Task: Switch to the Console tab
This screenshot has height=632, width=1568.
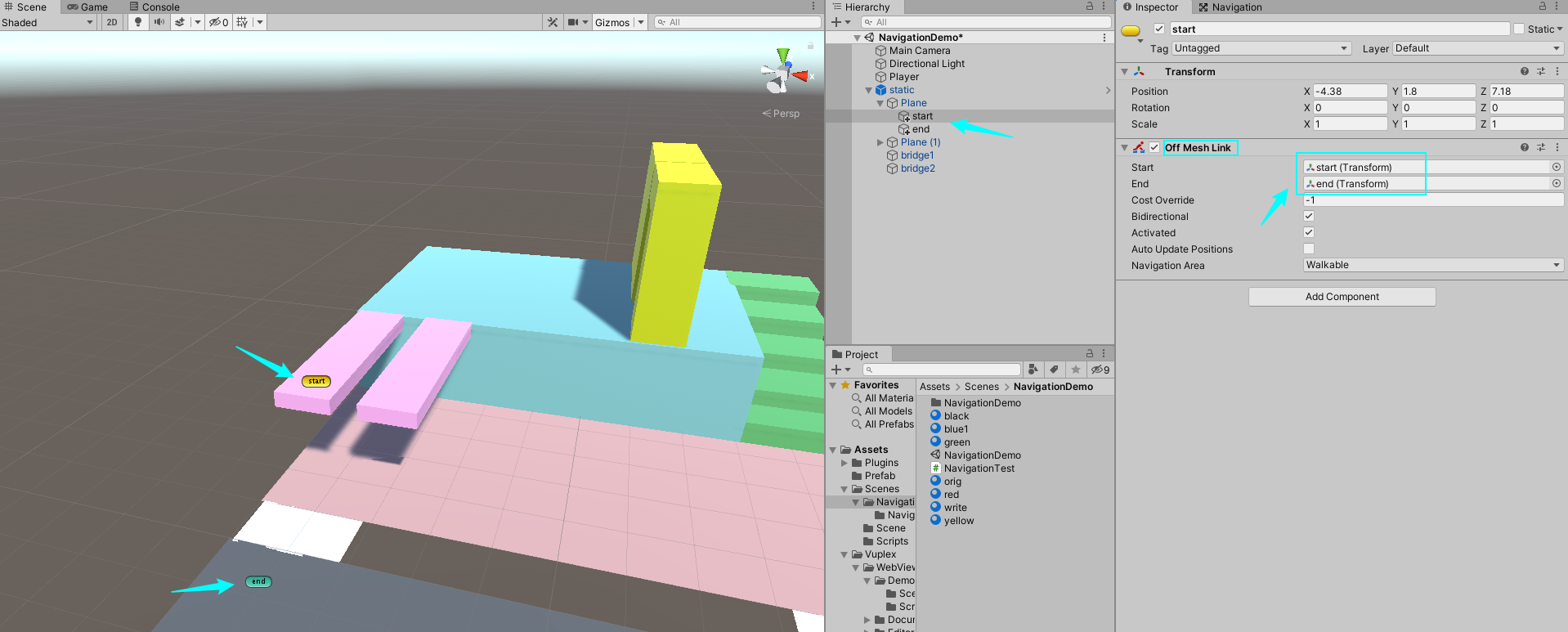Action: tap(155, 7)
